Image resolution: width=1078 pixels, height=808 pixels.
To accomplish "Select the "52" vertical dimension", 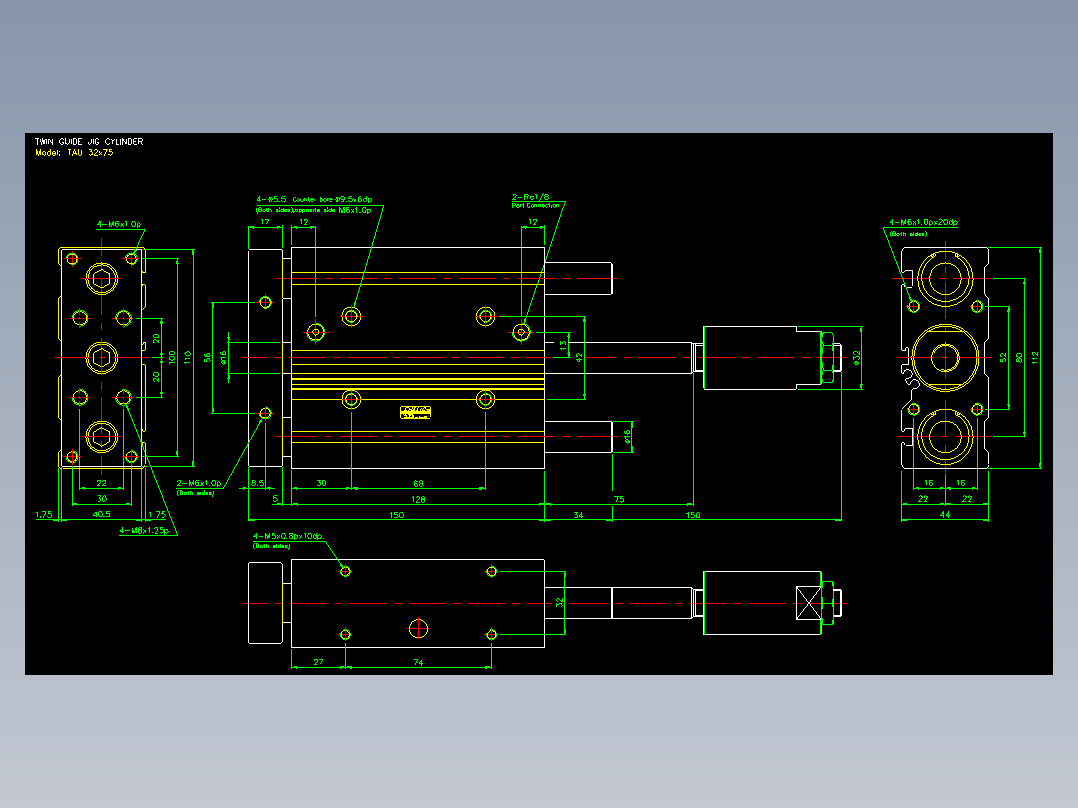I will pyautogui.click(x=1003, y=358).
